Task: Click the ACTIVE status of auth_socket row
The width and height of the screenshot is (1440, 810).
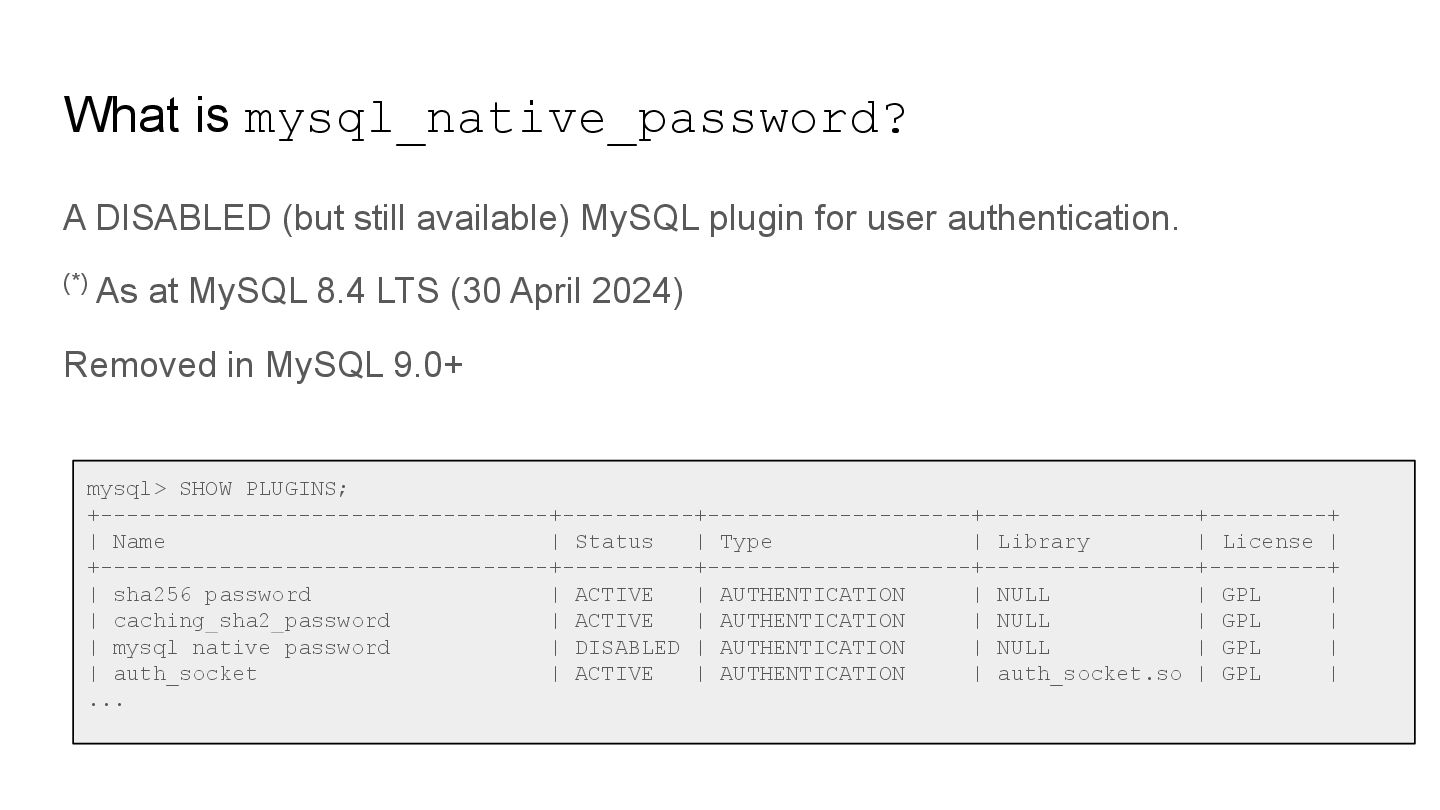Action: (x=614, y=674)
